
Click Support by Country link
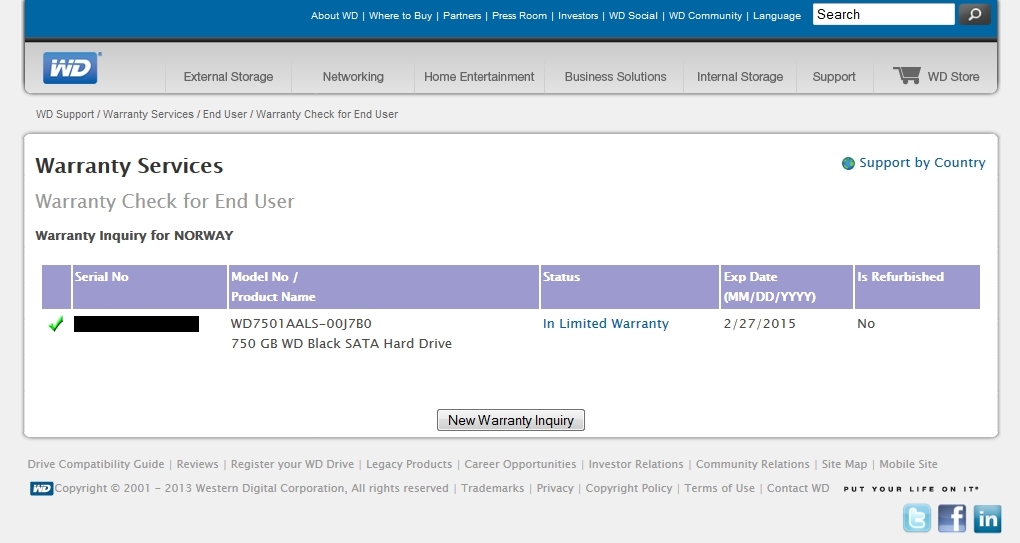tap(922, 163)
